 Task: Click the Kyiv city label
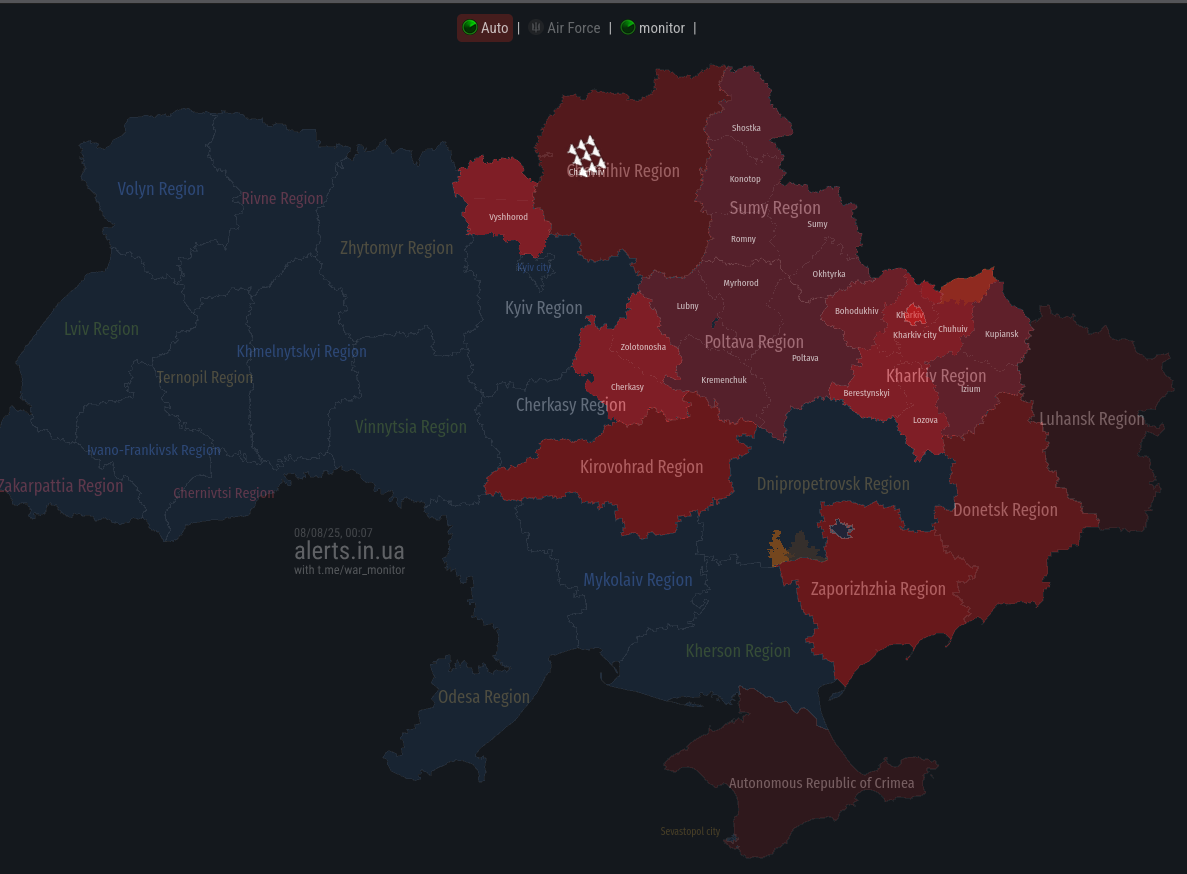[x=534, y=267]
